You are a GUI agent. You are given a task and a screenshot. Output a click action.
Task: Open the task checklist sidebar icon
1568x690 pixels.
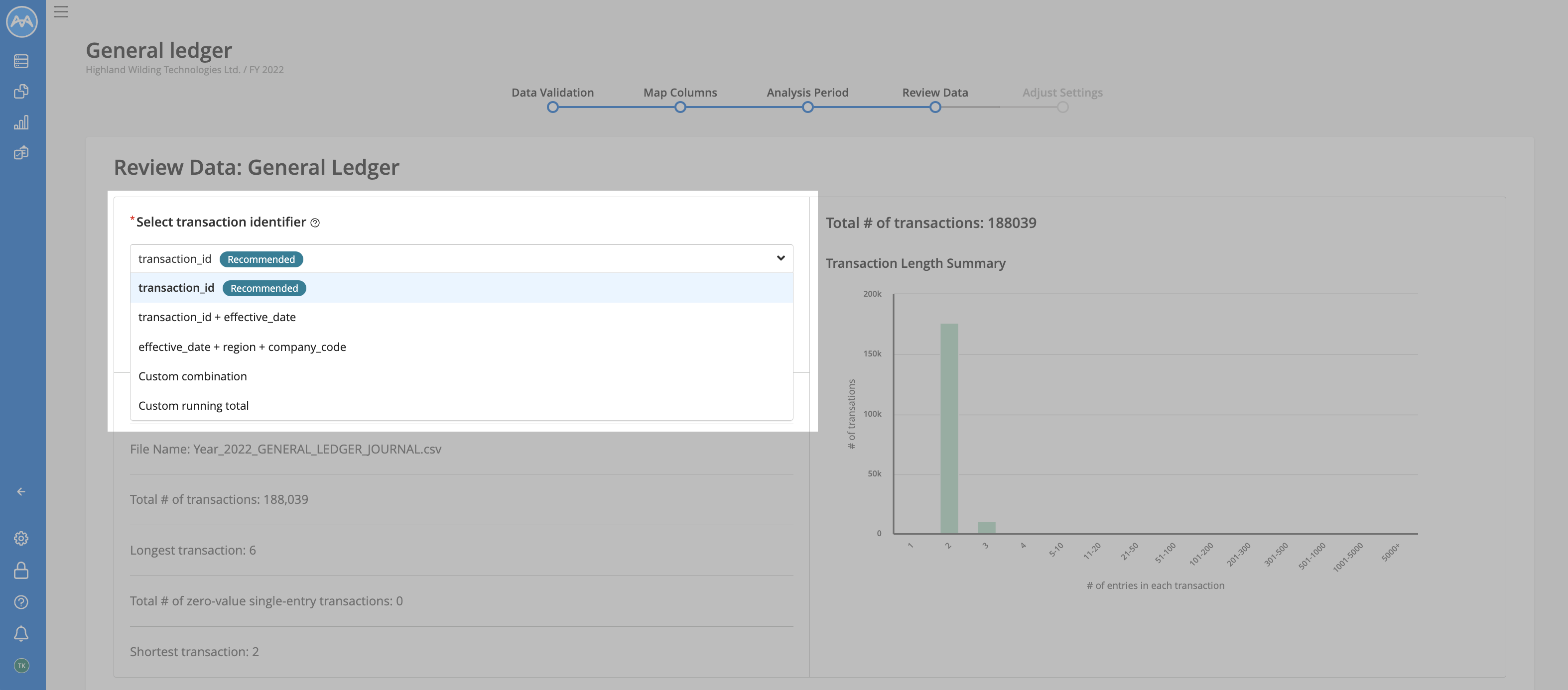click(x=21, y=153)
